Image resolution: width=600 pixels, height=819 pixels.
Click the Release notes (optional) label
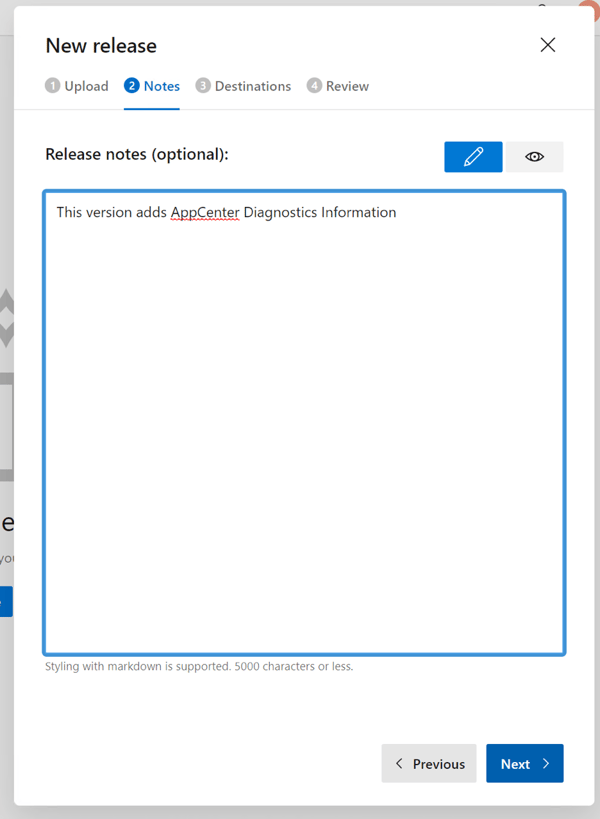137,155
